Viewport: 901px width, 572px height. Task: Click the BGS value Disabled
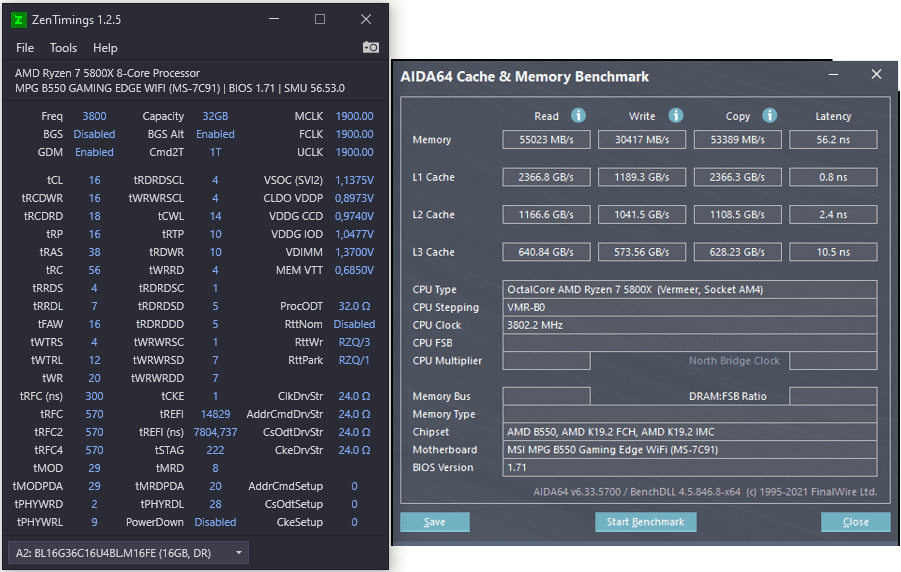94,134
